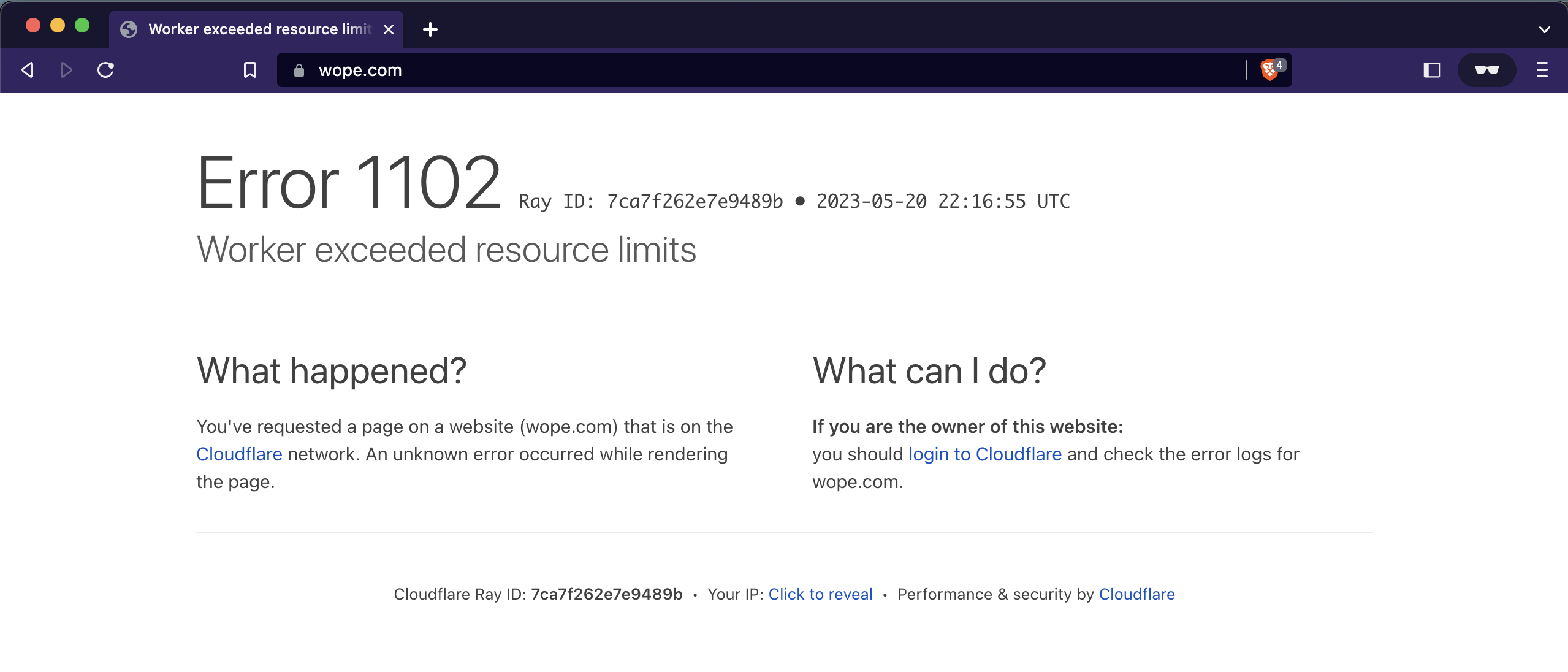Open the login to Cloudflare link

click(x=984, y=454)
